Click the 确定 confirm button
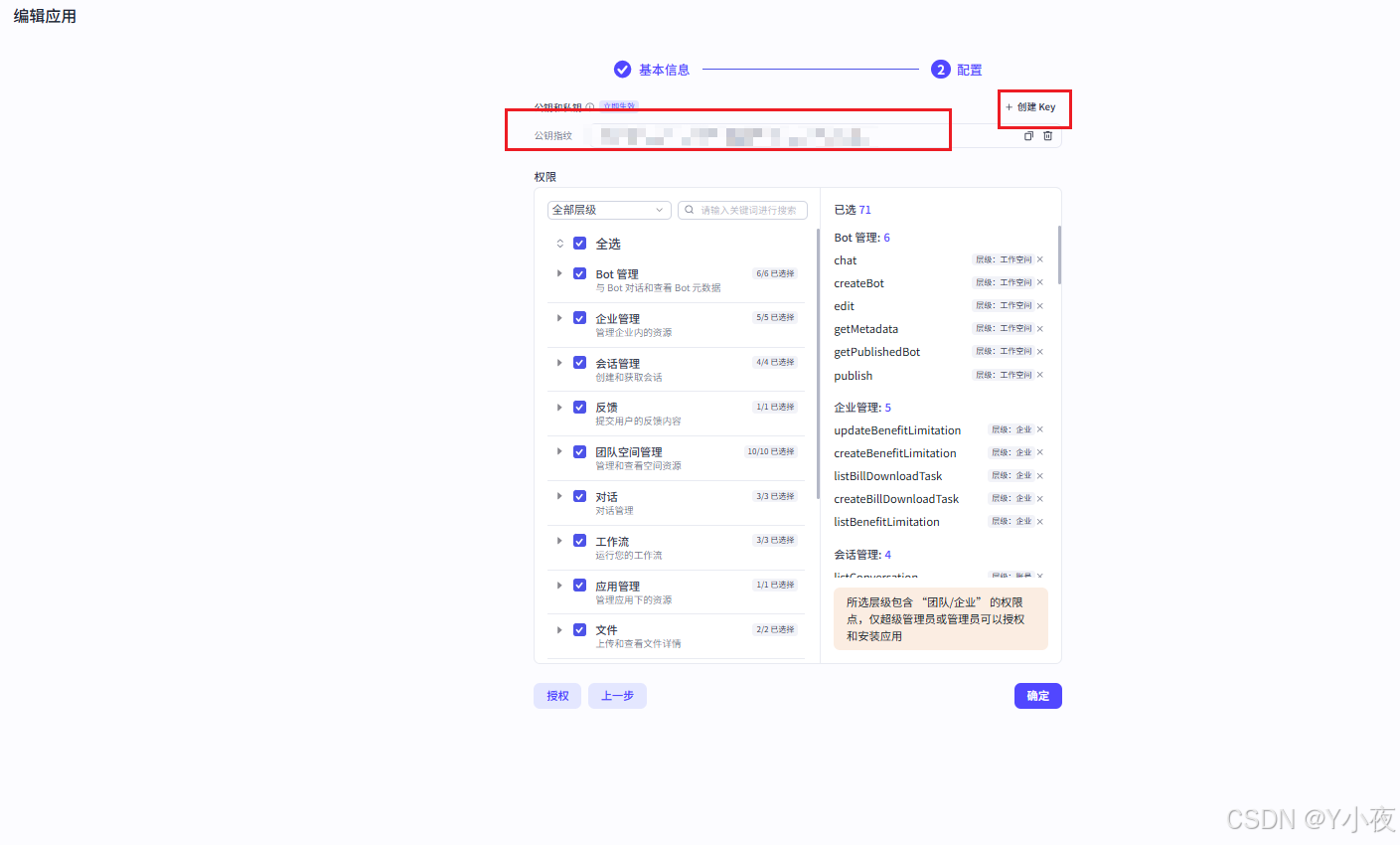The image size is (1400, 845). click(1037, 695)
